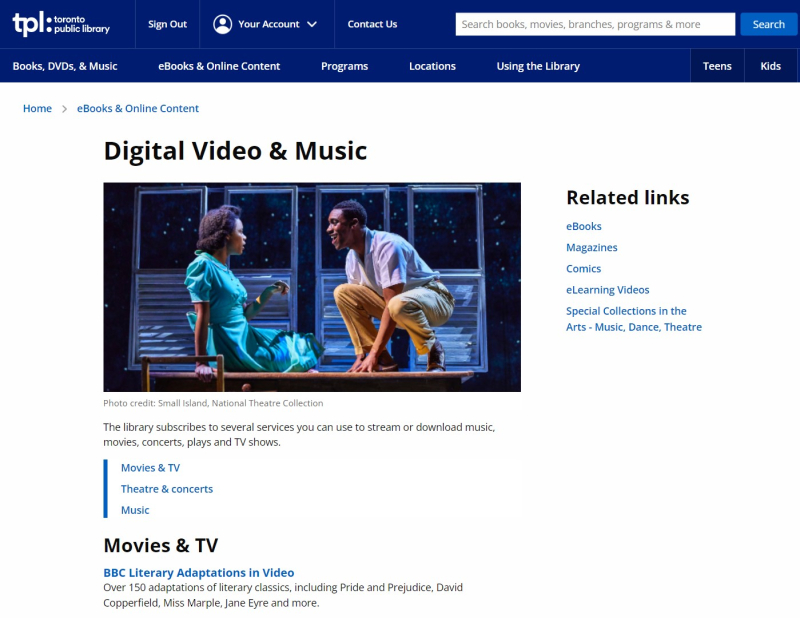Open eBooks & Online Content nav menu
Screen dimensions: 800x618
(219, 66)
